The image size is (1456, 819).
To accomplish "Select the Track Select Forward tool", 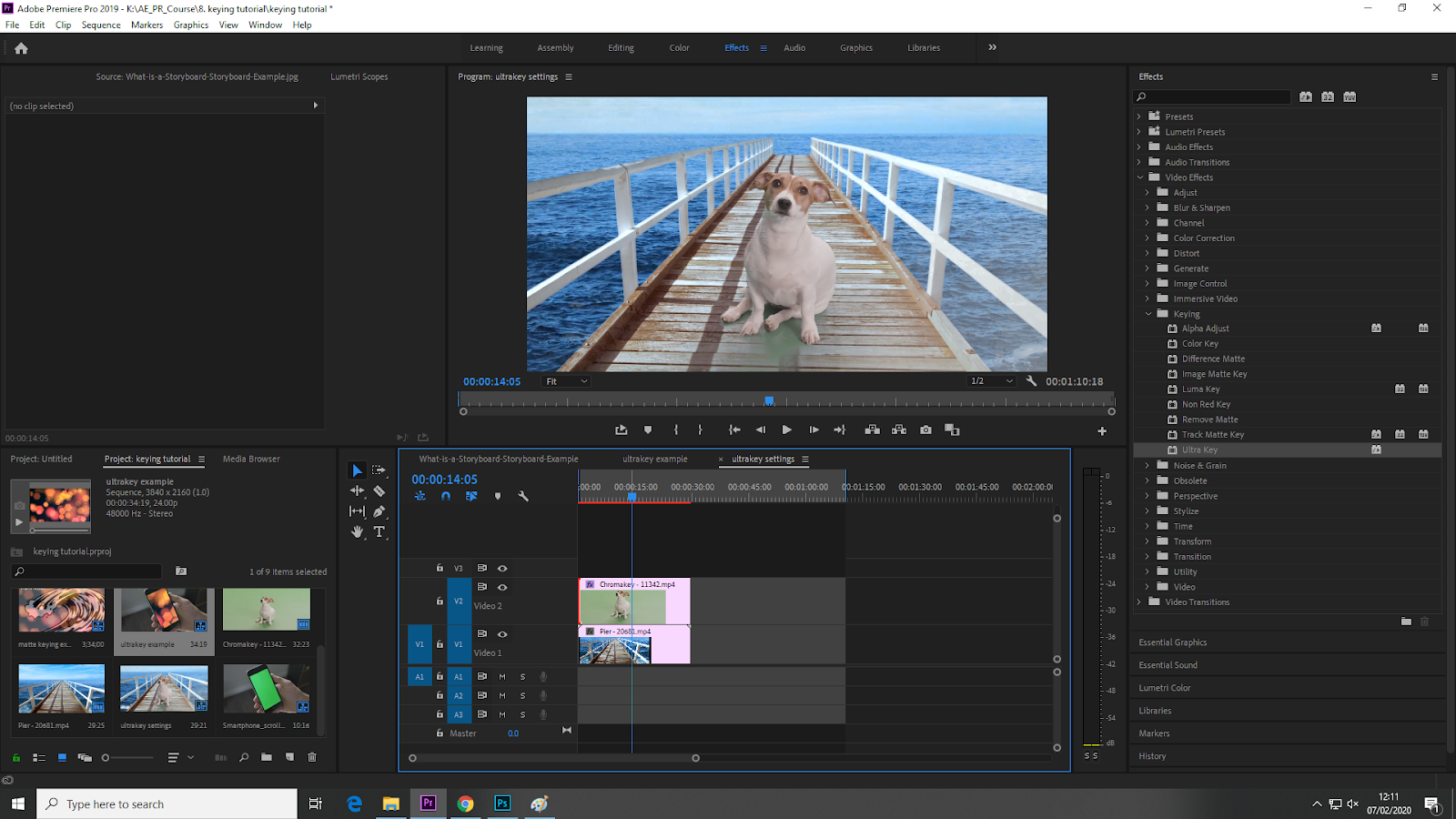I will 379,470.
